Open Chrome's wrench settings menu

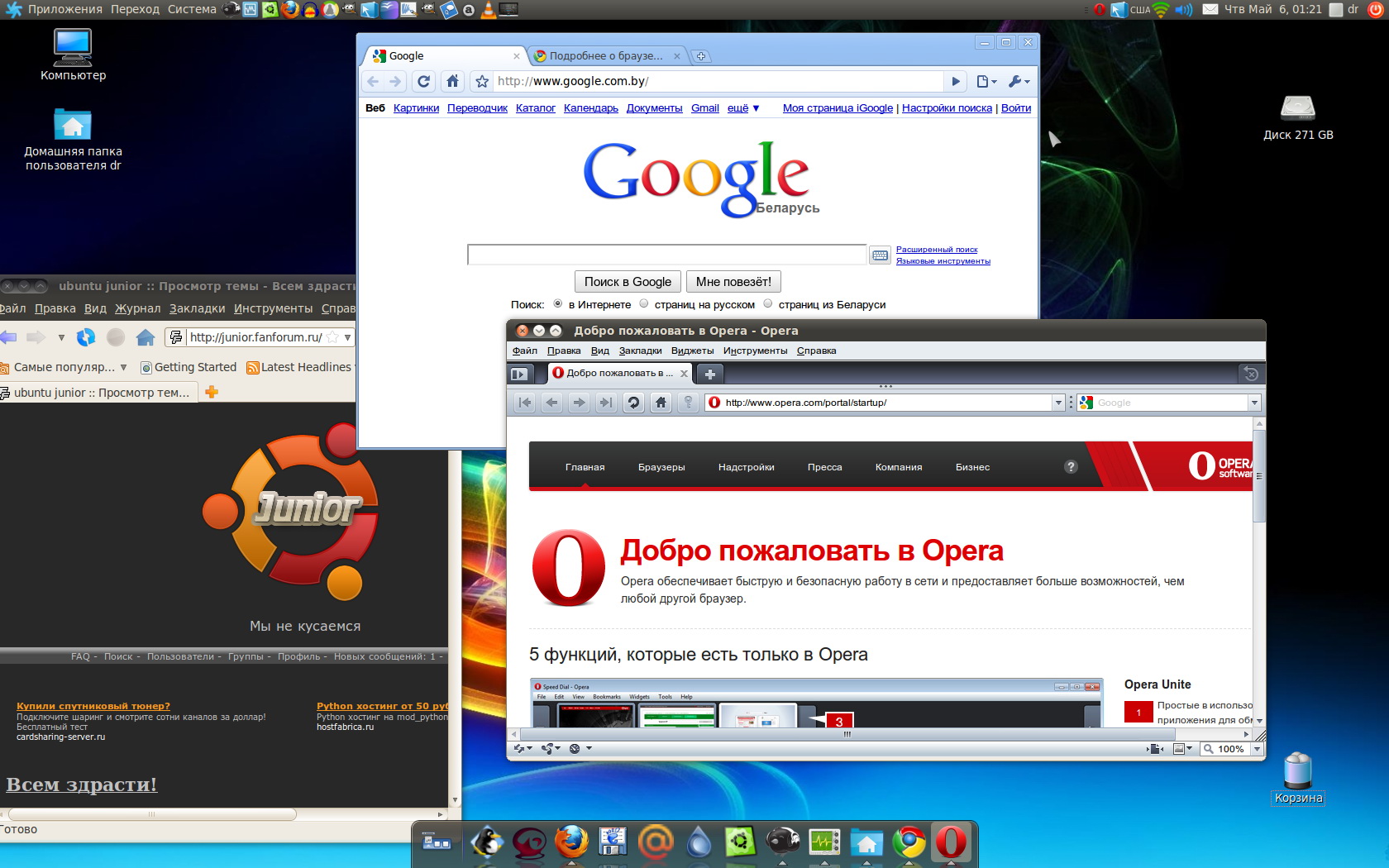click(1019, 81)
